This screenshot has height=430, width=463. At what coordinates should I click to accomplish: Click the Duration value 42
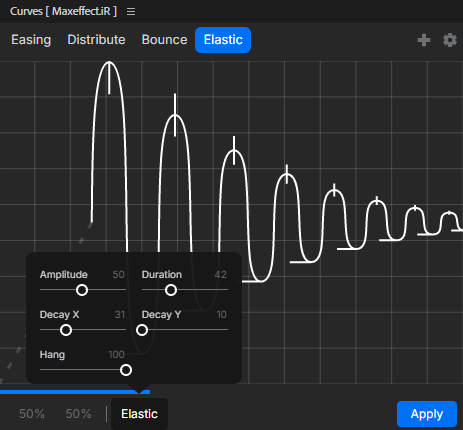coord(220,275)
